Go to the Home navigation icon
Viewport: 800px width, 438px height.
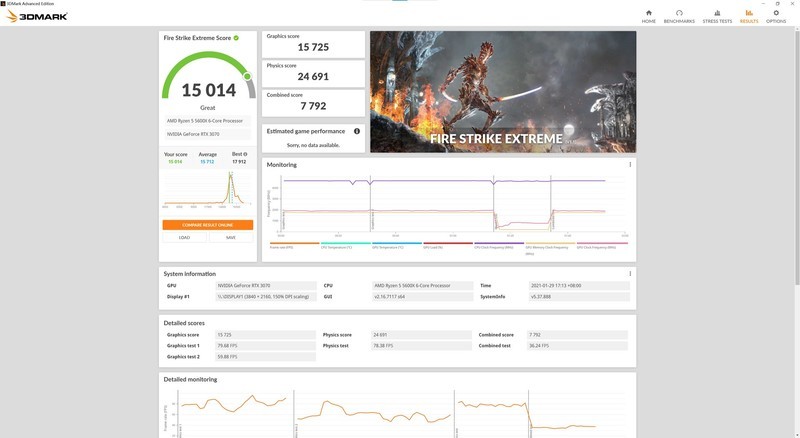tap(649, 15)
